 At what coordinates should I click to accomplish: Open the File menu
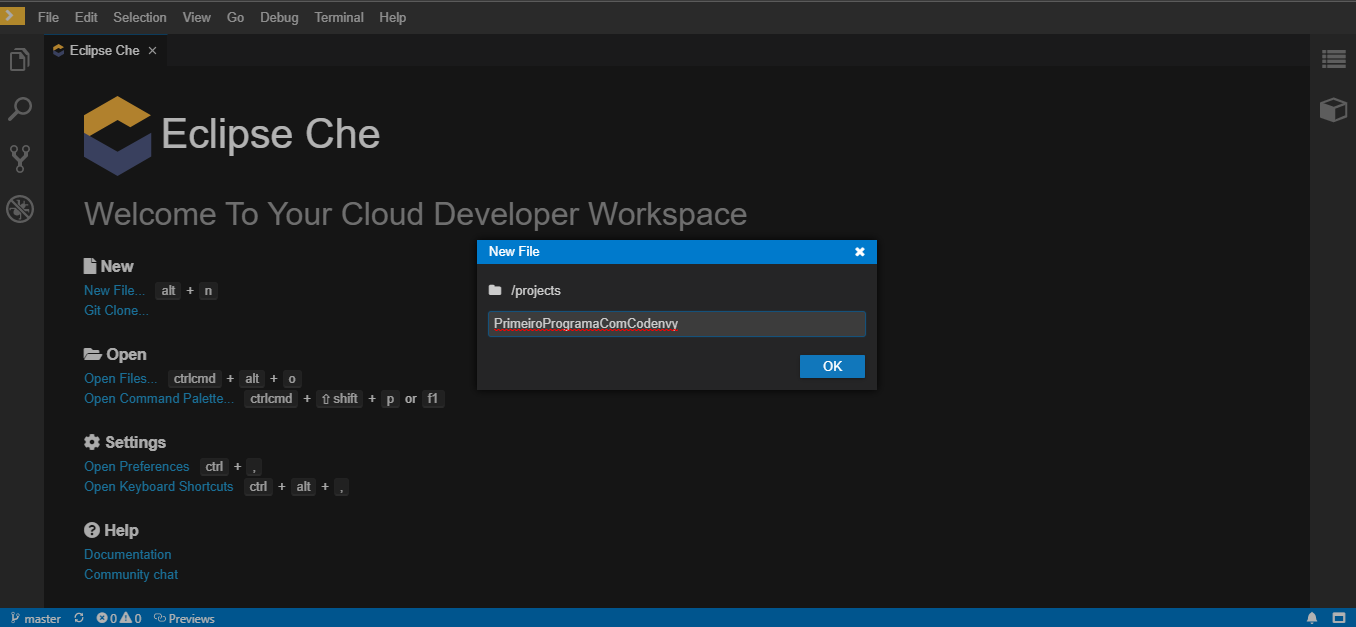click(x=48, y=17)
